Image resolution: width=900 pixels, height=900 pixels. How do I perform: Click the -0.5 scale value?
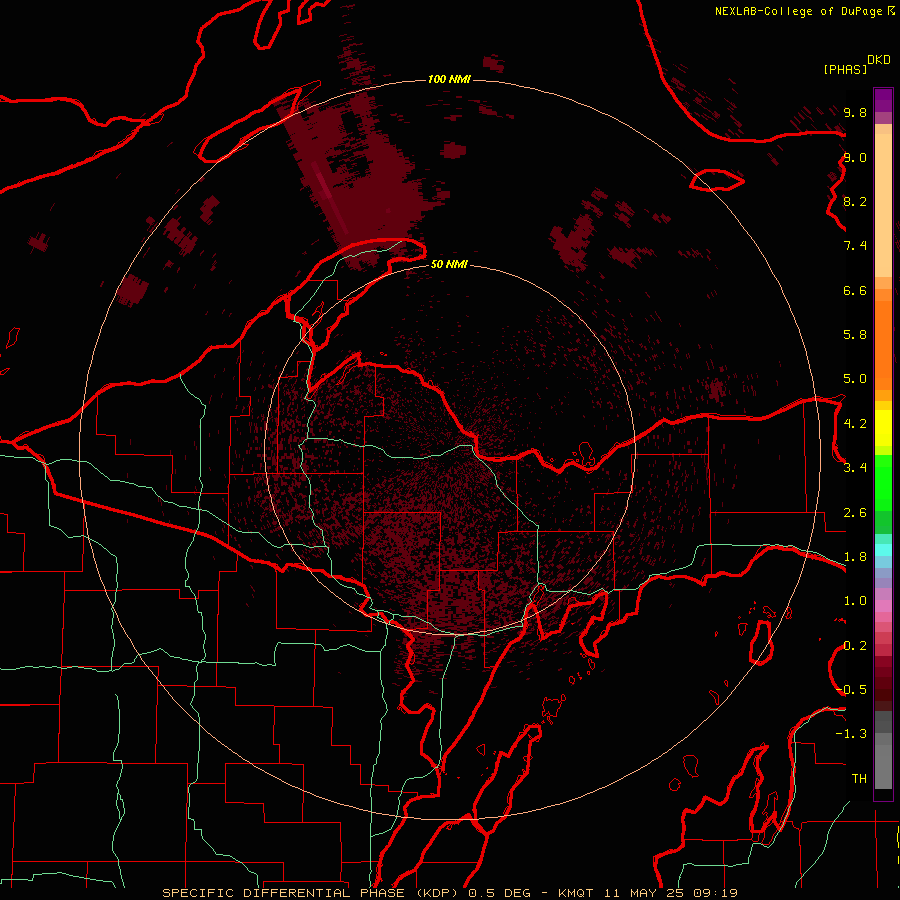click(x=851, y=690)
